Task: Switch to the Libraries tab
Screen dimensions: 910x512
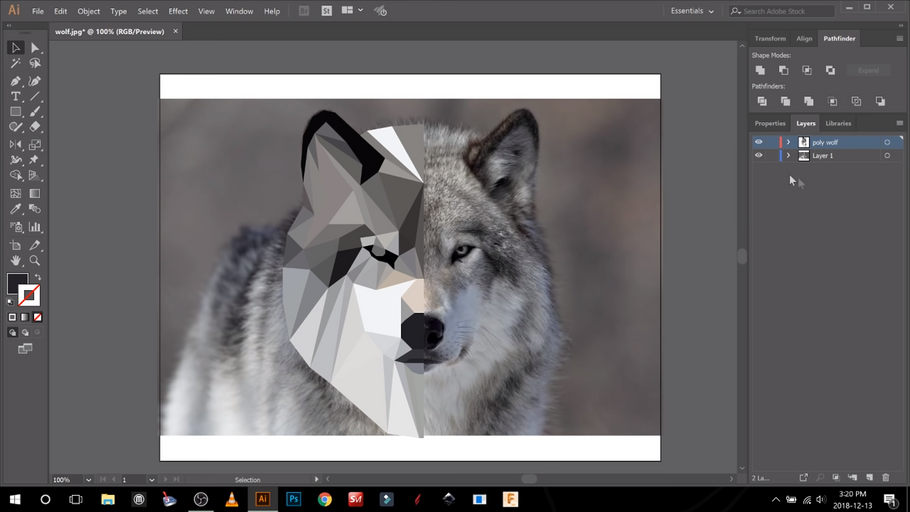Action: (x=838, y=123)
